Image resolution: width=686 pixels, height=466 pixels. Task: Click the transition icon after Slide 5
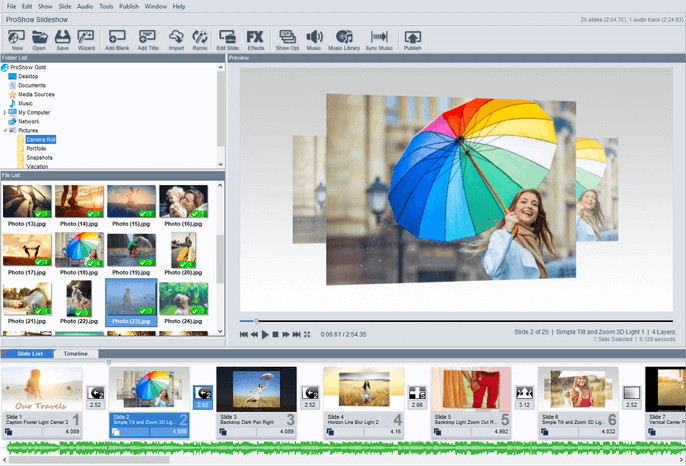[x=524, y=393]
